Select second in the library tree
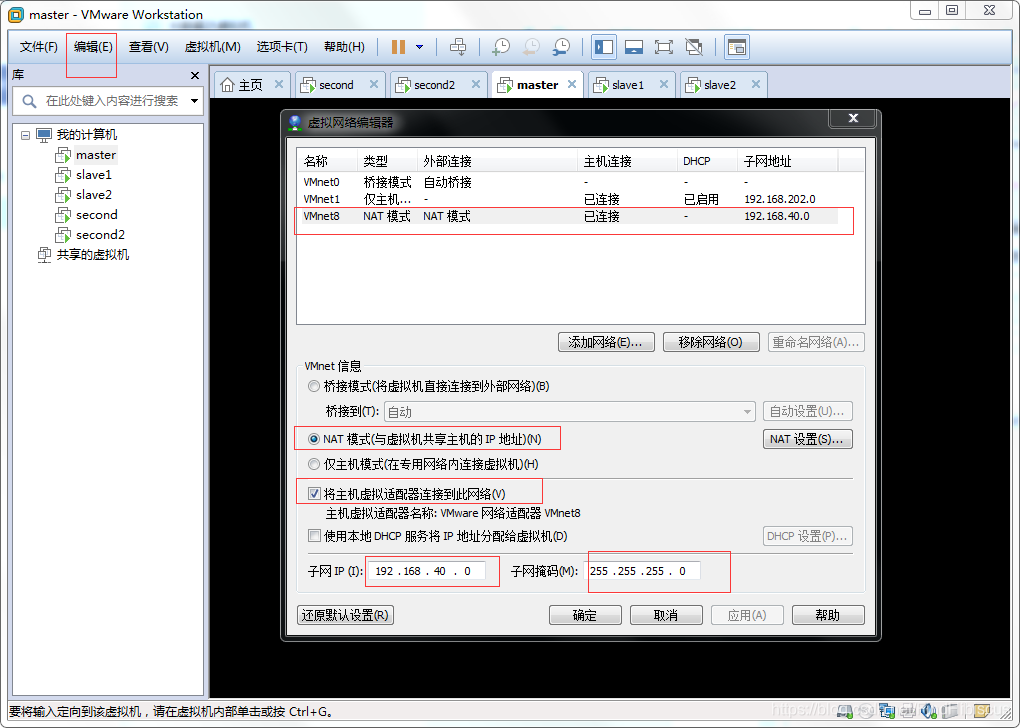Image resolution: width=1020 pixels, height=728 pixels. pos(96,215)
